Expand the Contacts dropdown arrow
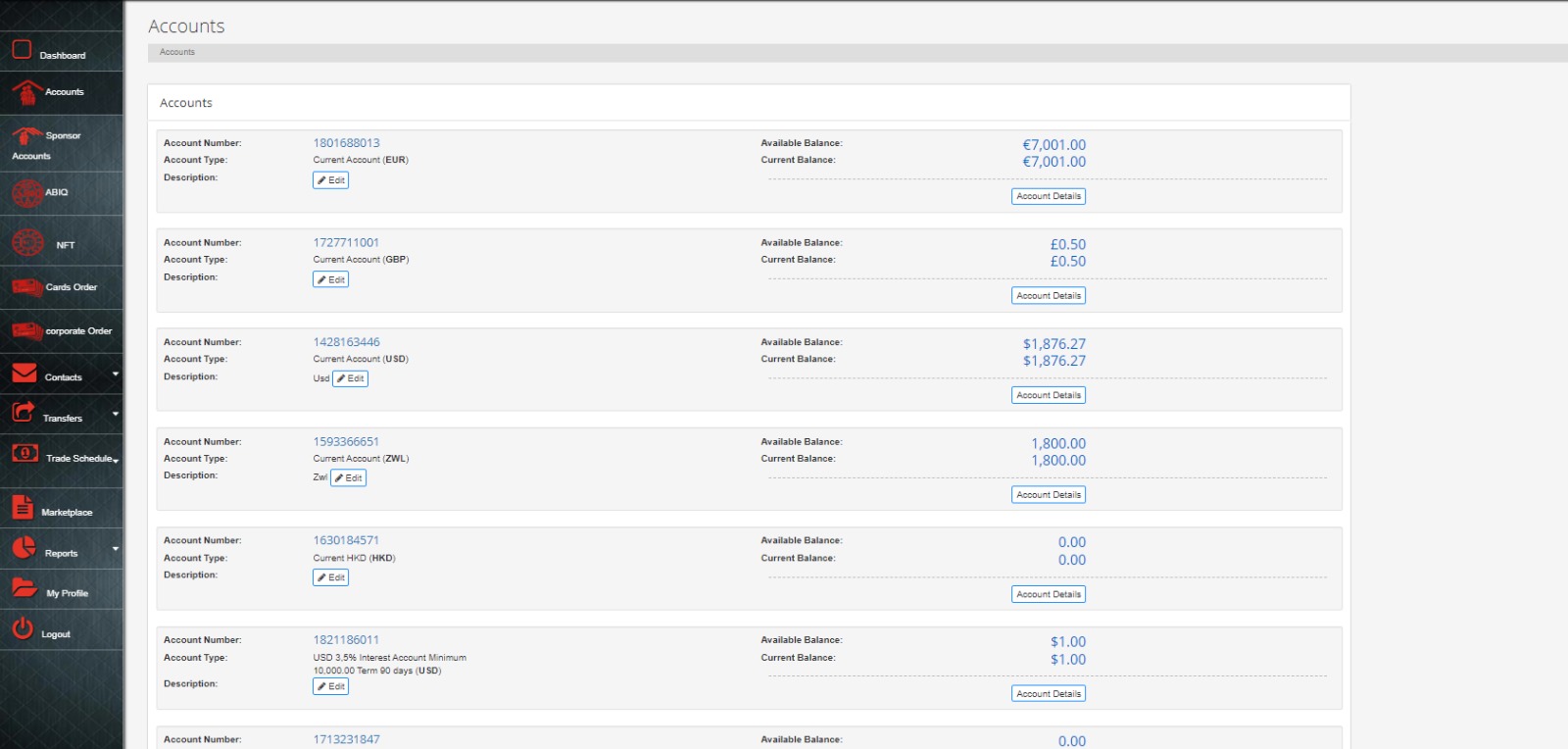The image size is (1568, 749). [x=116, y=374]
